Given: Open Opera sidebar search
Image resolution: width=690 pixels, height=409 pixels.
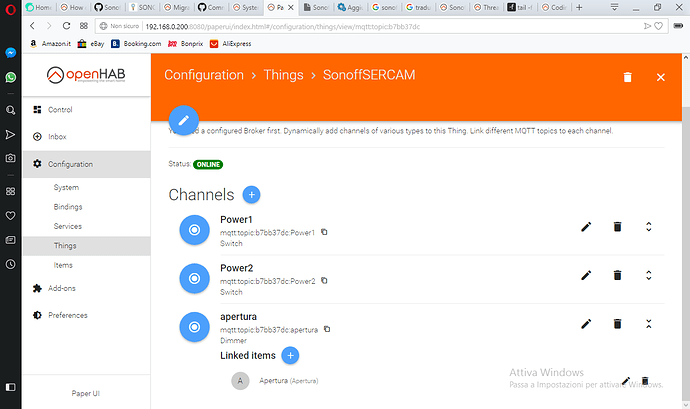Looking at the screenshot, I should [11, 110].
